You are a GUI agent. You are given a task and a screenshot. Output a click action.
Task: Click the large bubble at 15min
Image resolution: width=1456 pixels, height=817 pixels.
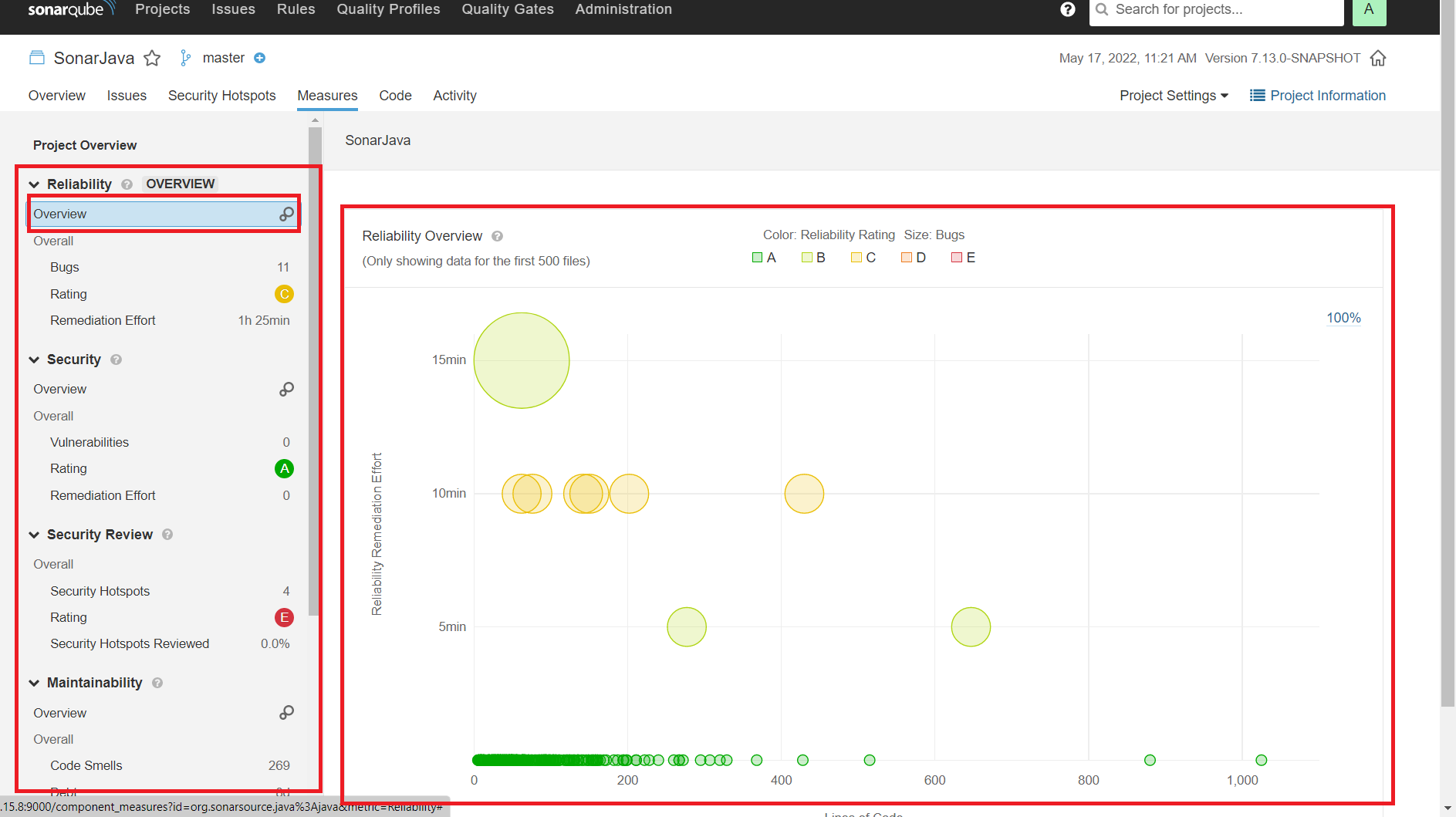point(522,360)
